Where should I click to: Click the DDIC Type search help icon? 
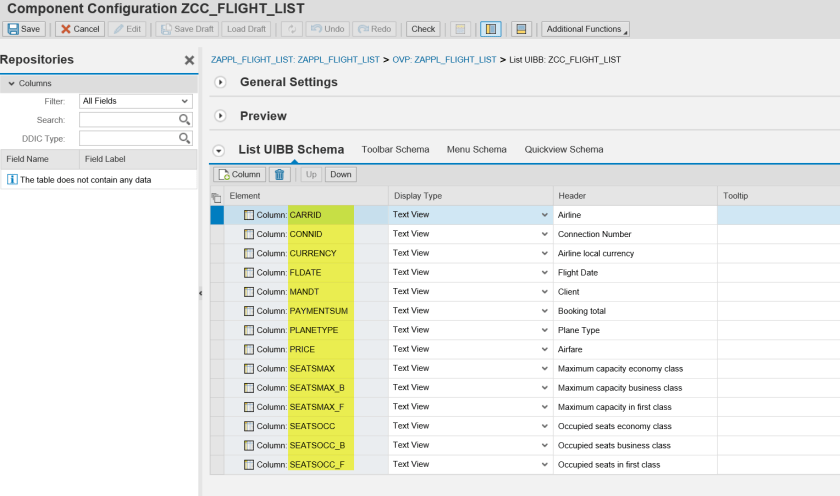pyautogui.click(x=185, y=139)
